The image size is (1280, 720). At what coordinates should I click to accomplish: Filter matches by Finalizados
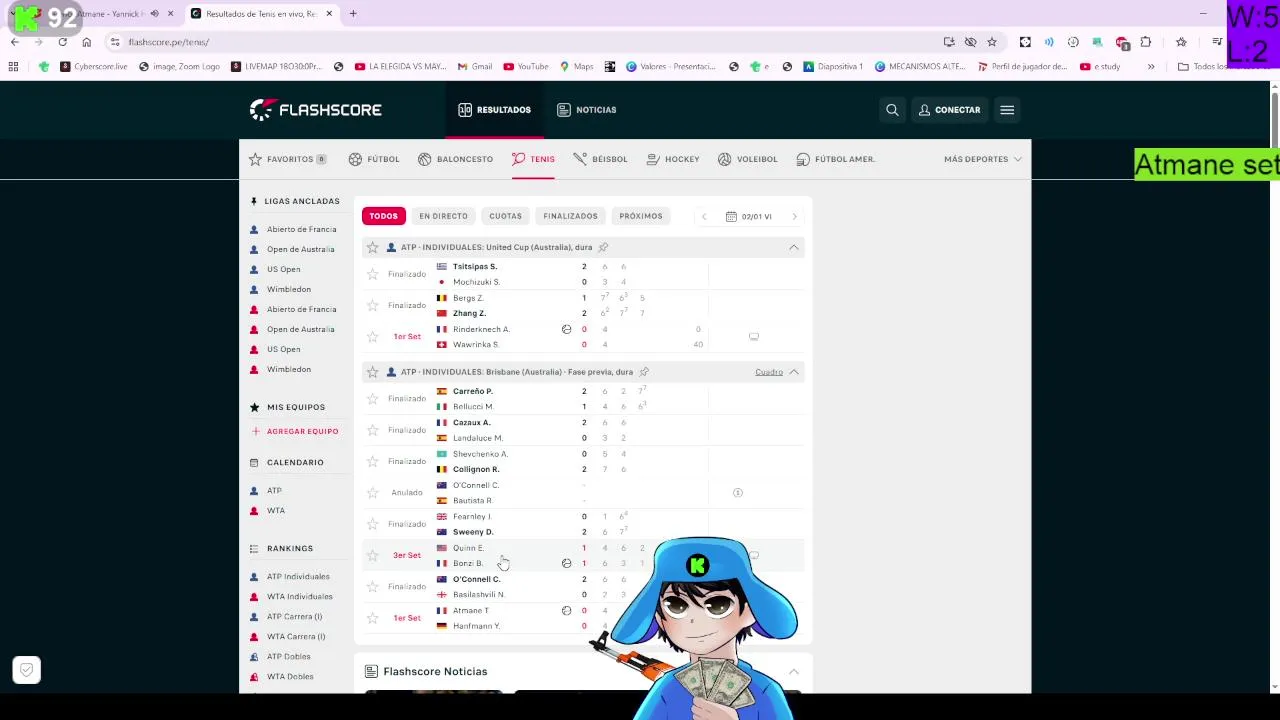(570, 216)
